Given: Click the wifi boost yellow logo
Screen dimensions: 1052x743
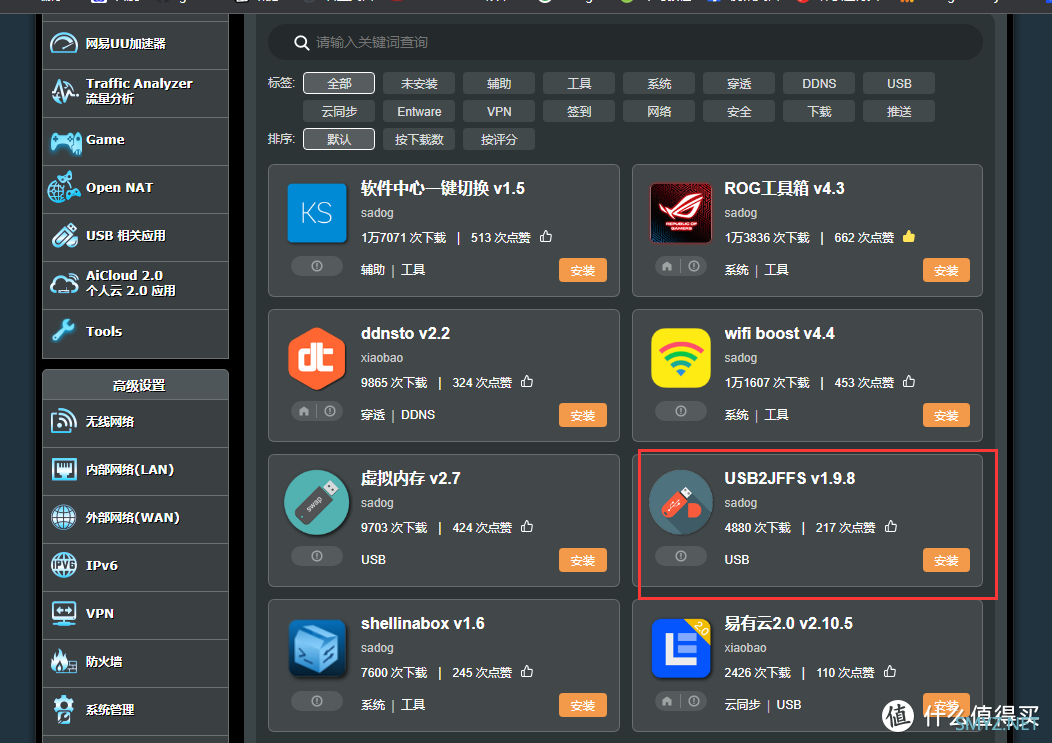Looking at the screenshot, I should (x=681, y=358).
